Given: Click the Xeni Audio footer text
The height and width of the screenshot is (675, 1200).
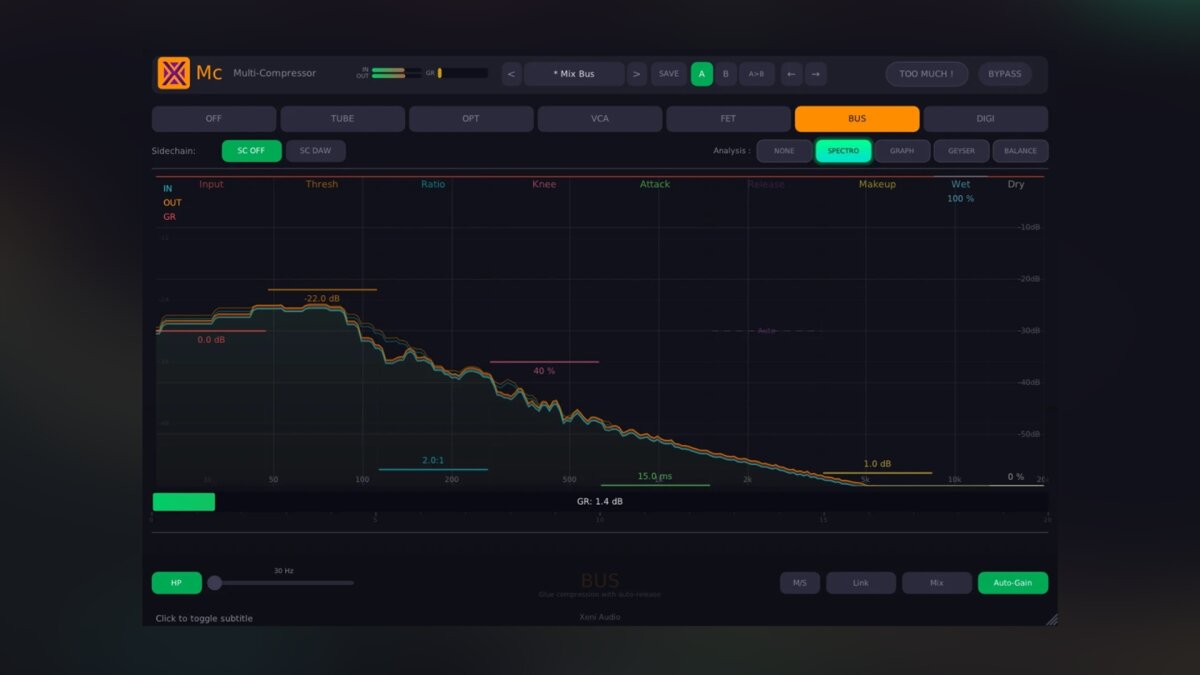Looking at the screenshot, I should pos(600,617).
